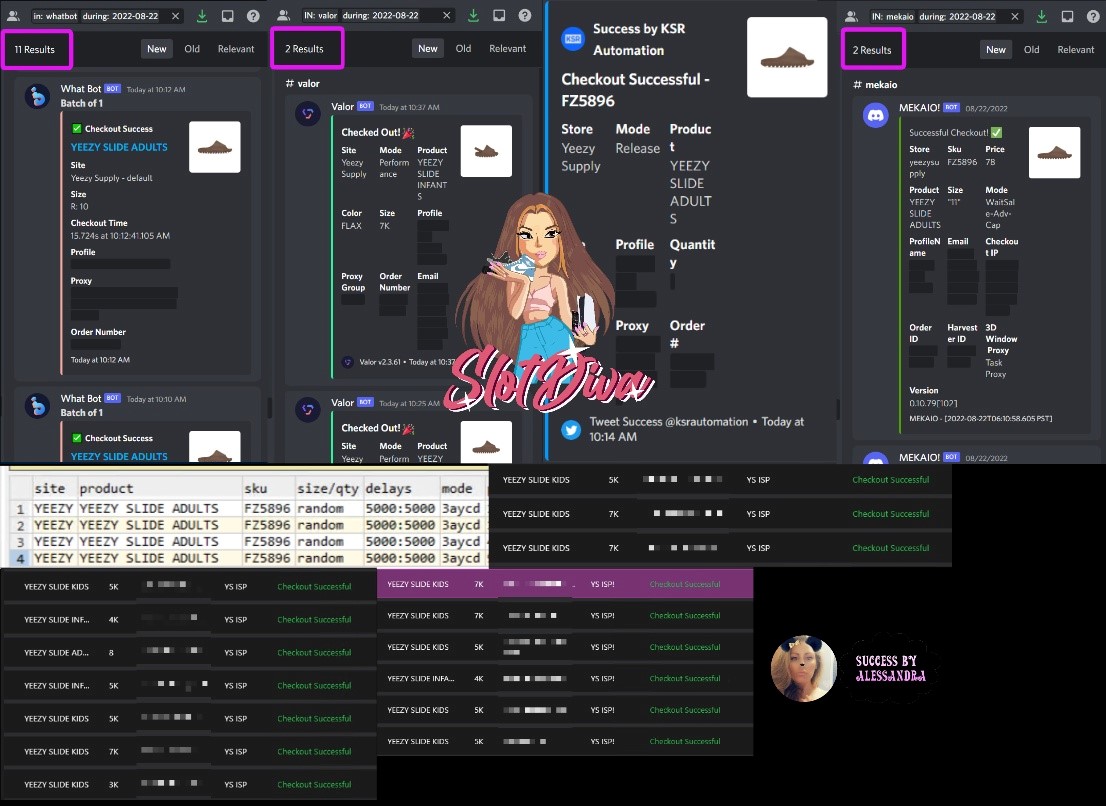Screen dimensions: 1106x806
Task: Open help icon in whatbot search panel
Action: click(253, 16)
